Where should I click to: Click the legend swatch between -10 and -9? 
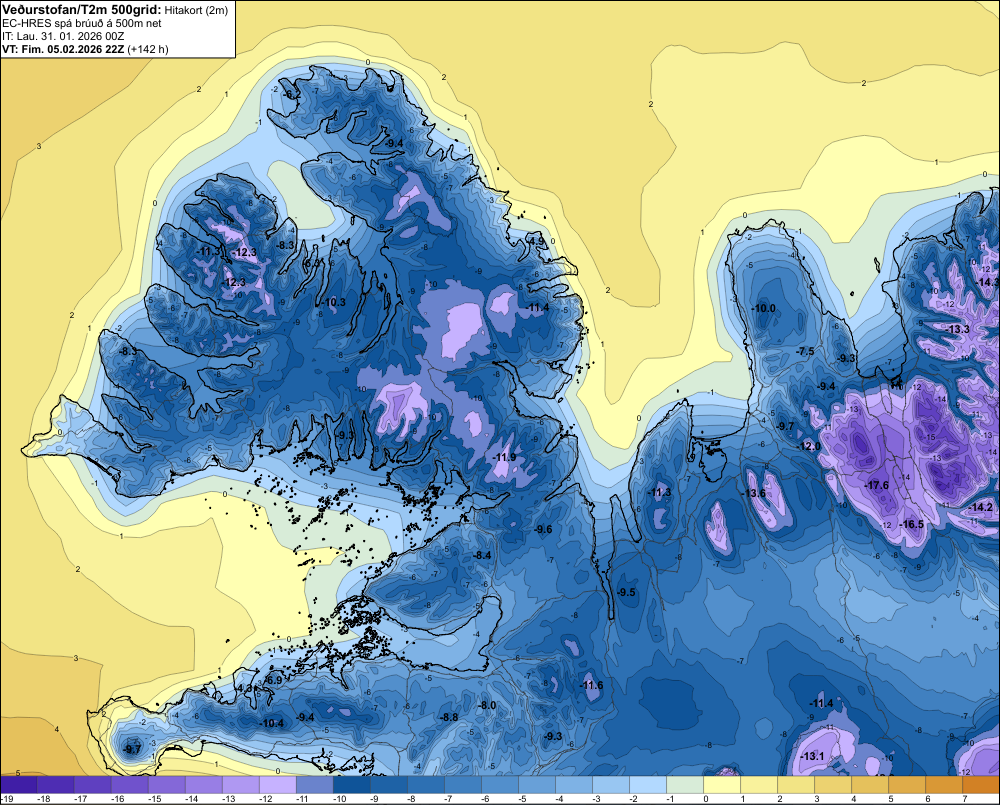click(351, 785)
